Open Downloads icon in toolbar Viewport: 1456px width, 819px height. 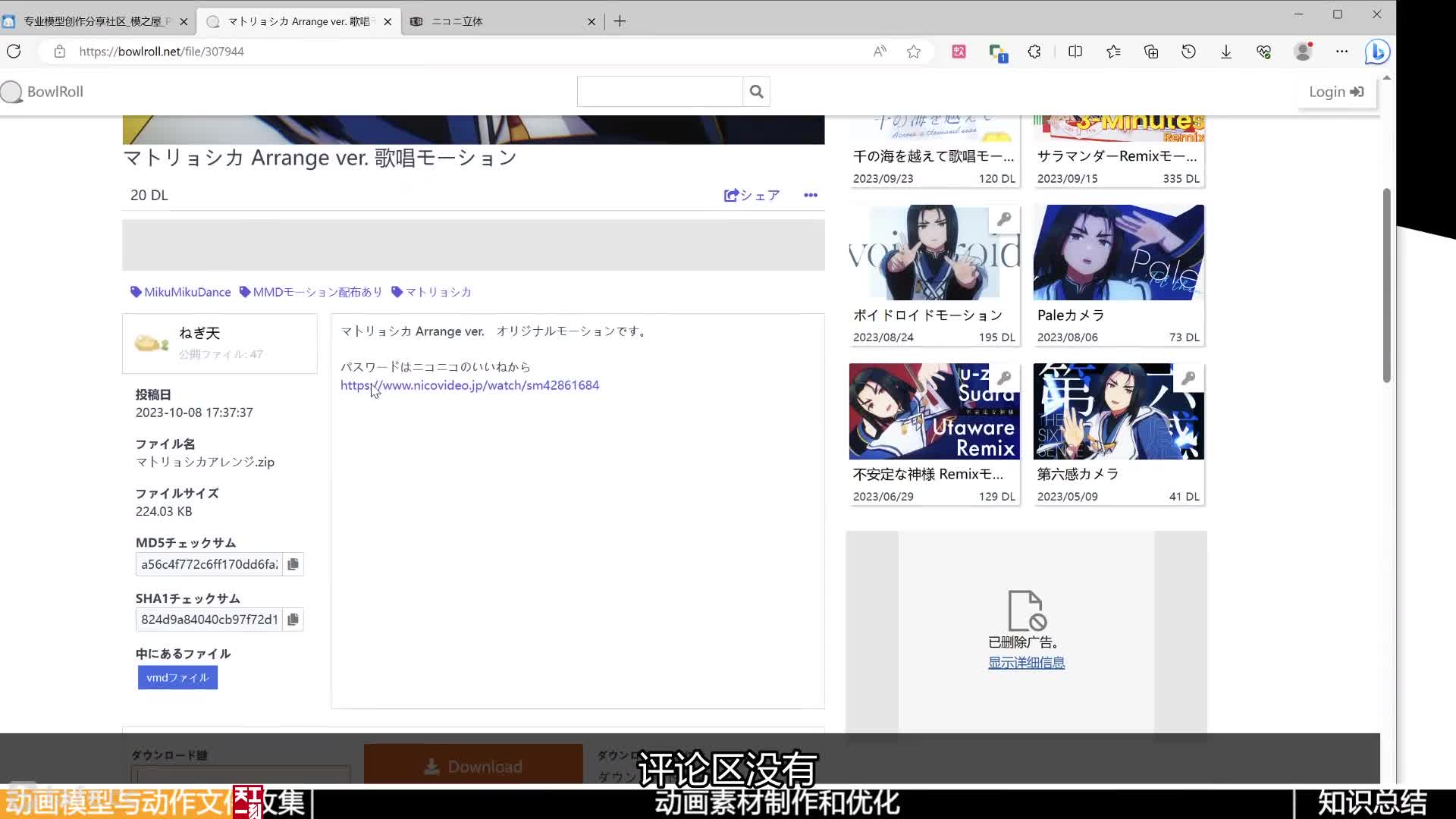click(1226, 52)
